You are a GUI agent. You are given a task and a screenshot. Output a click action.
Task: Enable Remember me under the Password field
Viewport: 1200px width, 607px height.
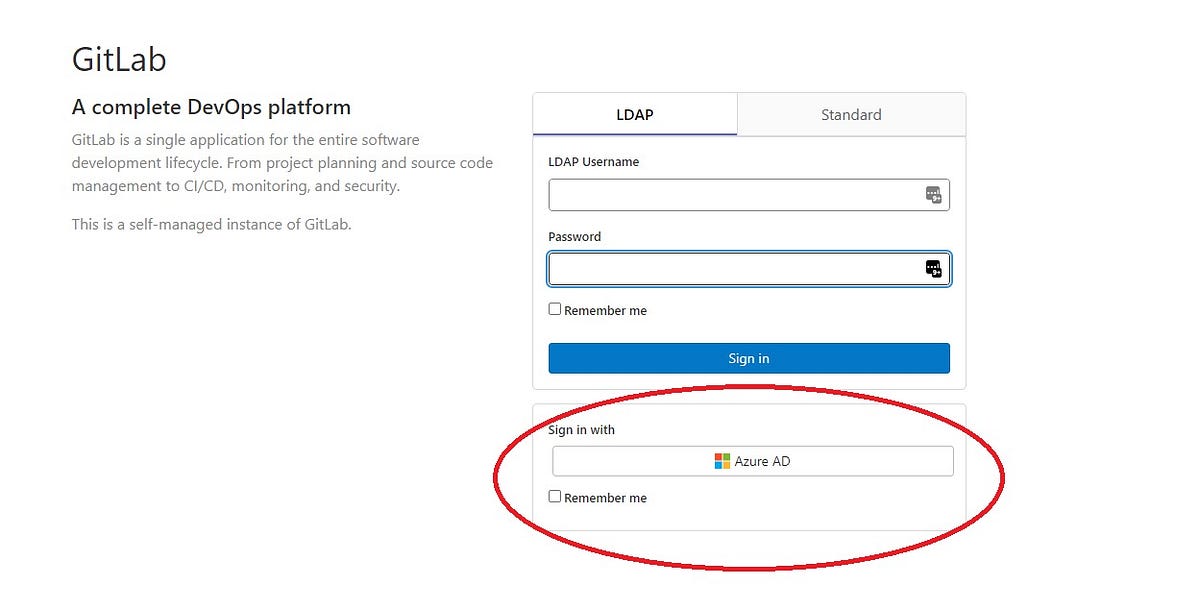(x=555, y=308)
